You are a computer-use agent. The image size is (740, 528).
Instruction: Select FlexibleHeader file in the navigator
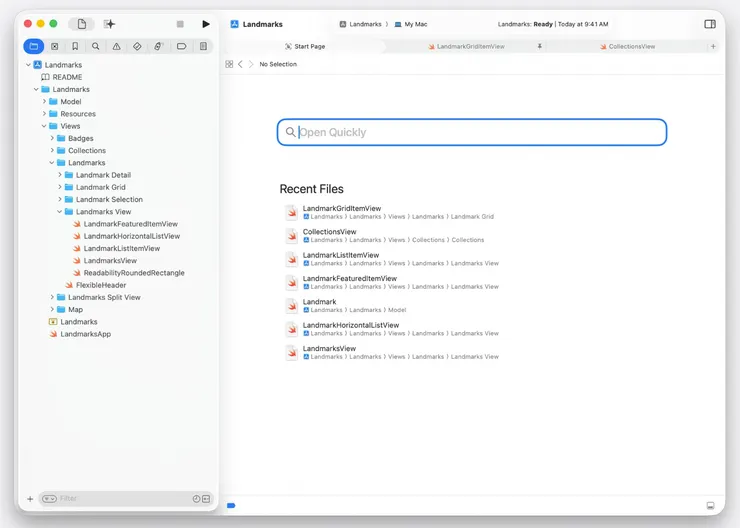96,285
